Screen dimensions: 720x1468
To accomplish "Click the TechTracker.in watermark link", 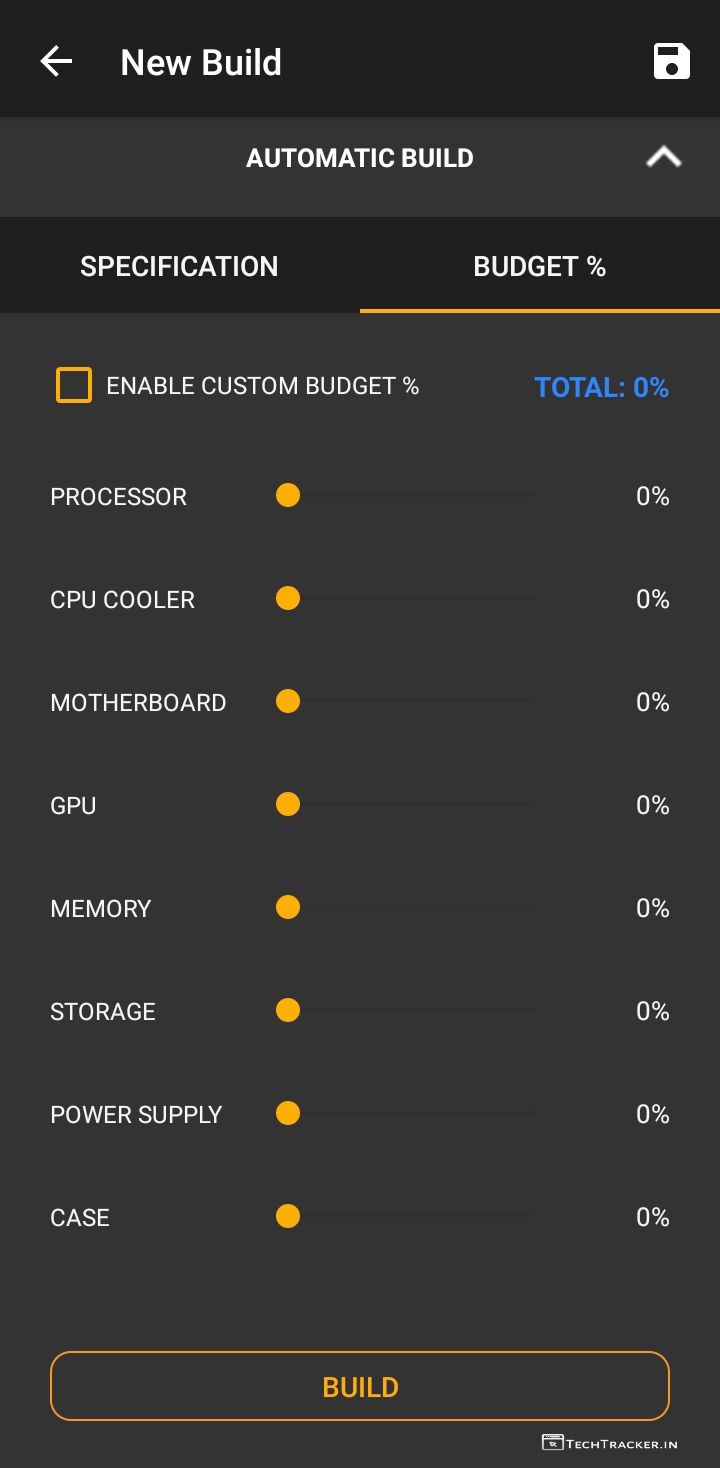I will click(610, 1443).
